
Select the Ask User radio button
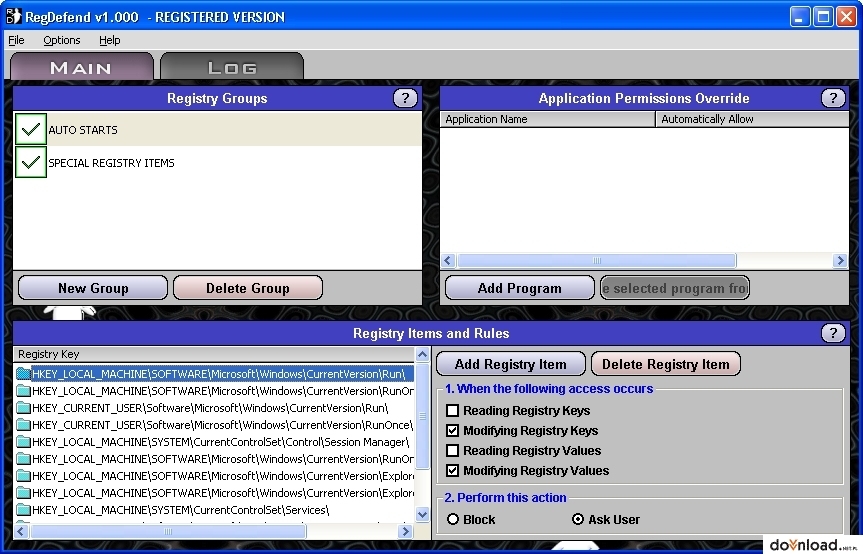point(578,519)
